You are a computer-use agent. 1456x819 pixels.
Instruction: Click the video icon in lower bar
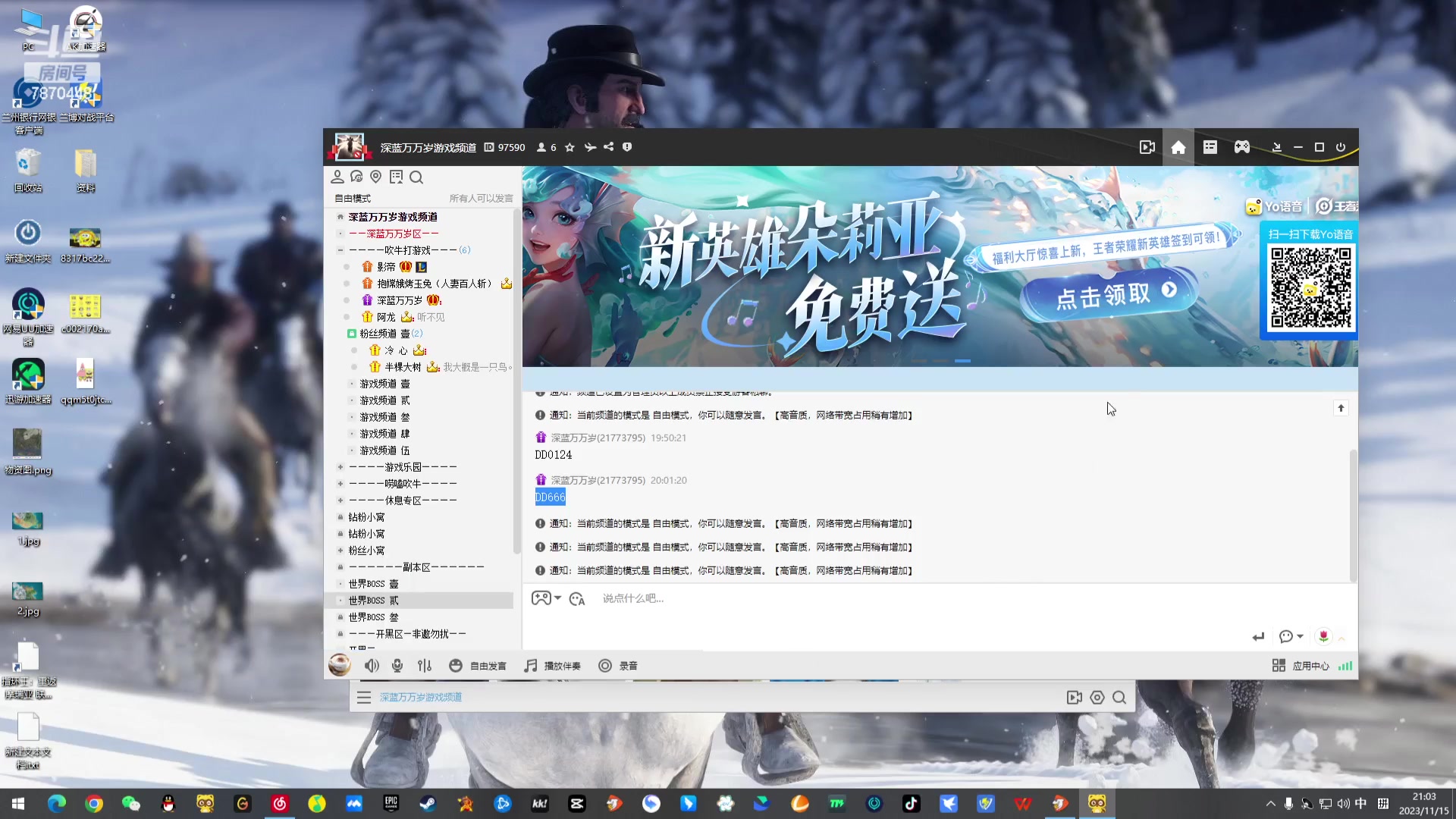(1074, 698)
